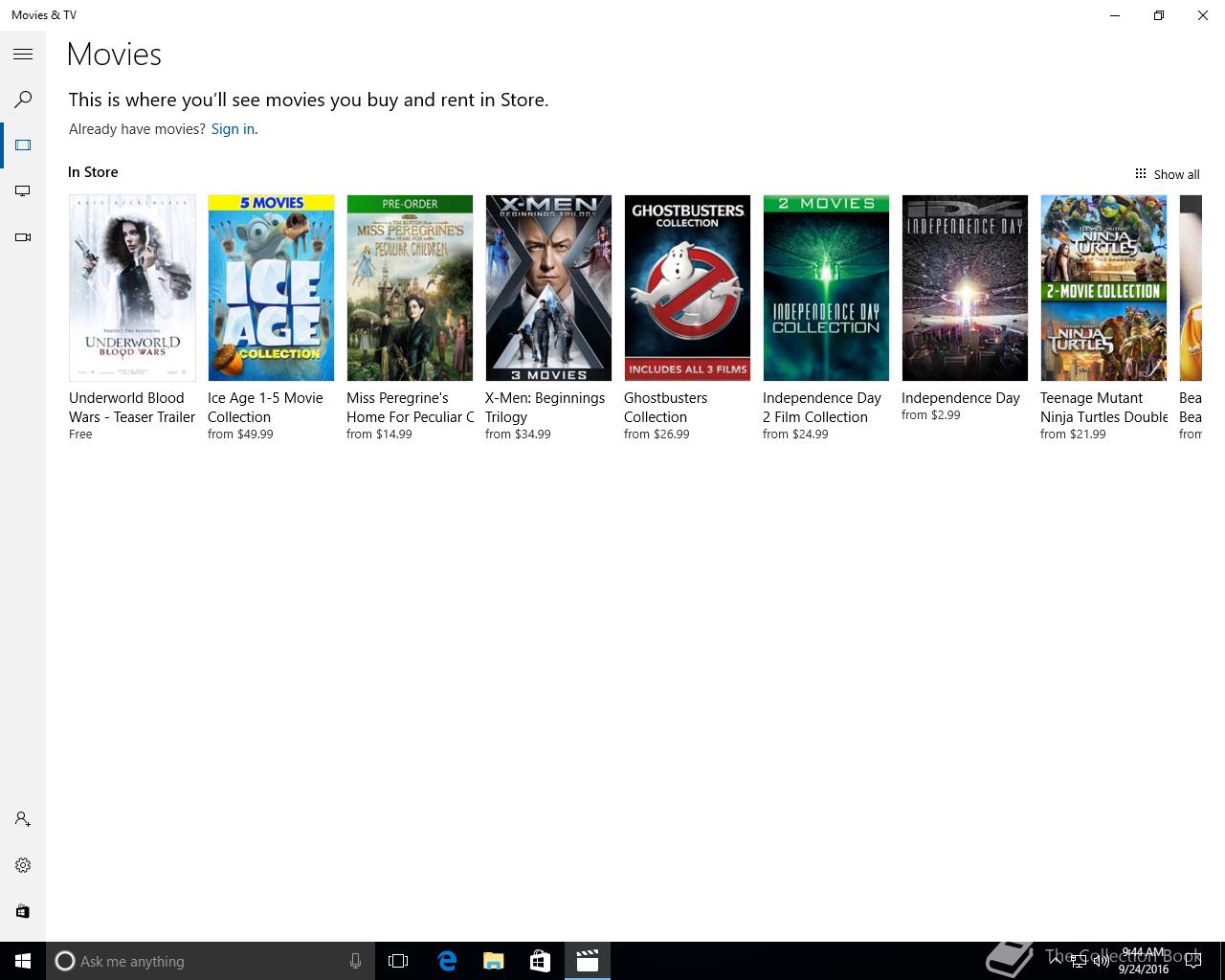Click the Cortana microphone icon
This screenshot has width=1225, height=980.
[x=355, y=961]
